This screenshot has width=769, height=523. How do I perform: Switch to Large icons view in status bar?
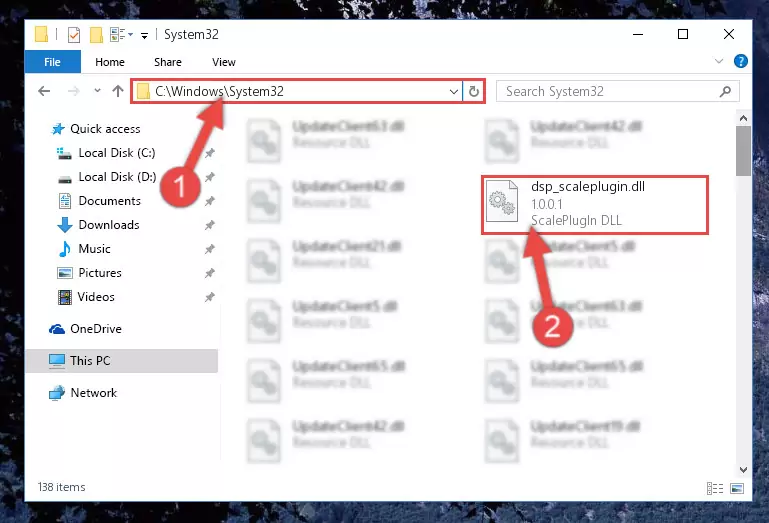pyautogui.click(x=737, y=488)
